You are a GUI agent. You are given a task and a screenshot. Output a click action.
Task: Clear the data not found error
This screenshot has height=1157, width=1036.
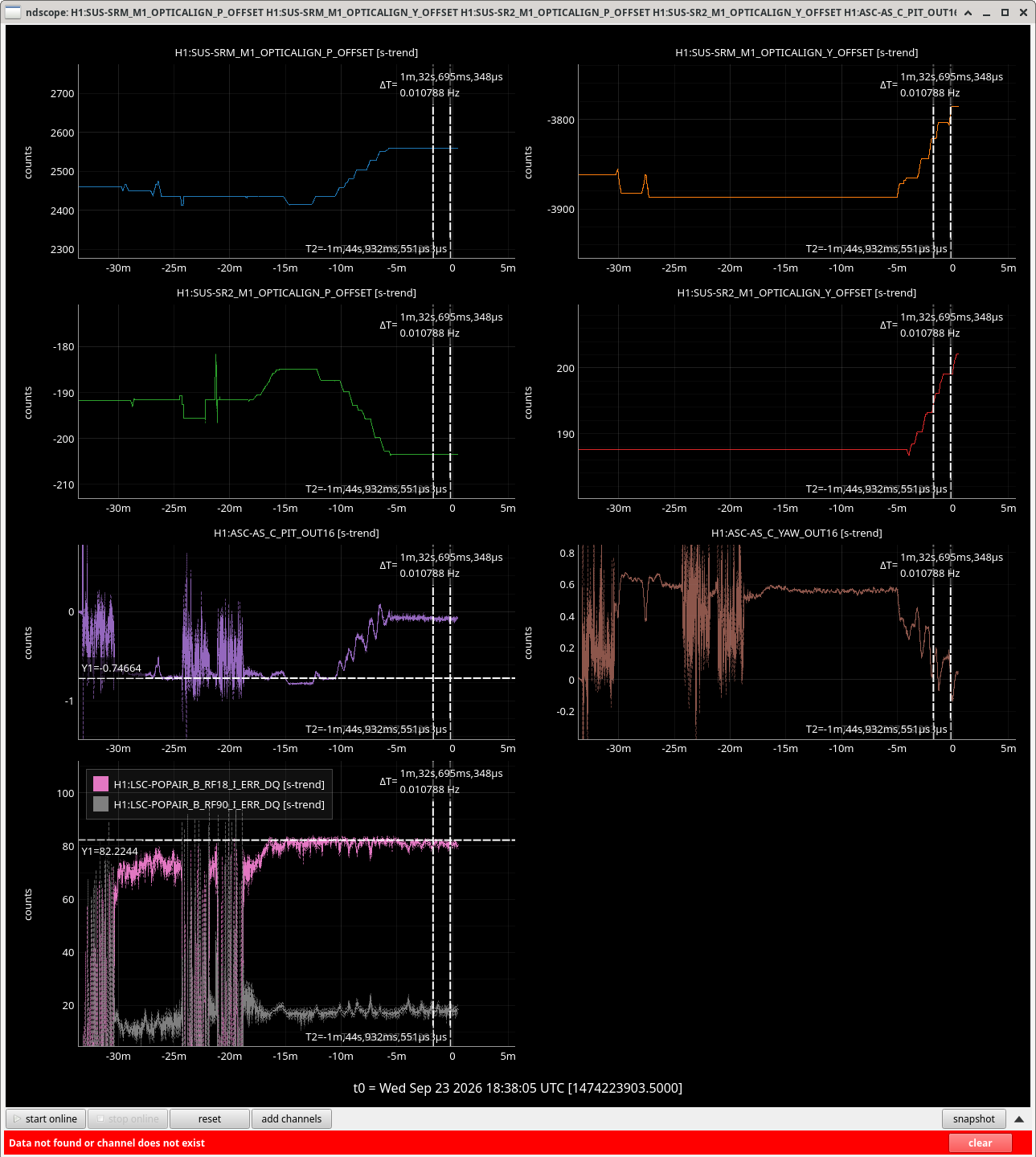pos(980,1143)
